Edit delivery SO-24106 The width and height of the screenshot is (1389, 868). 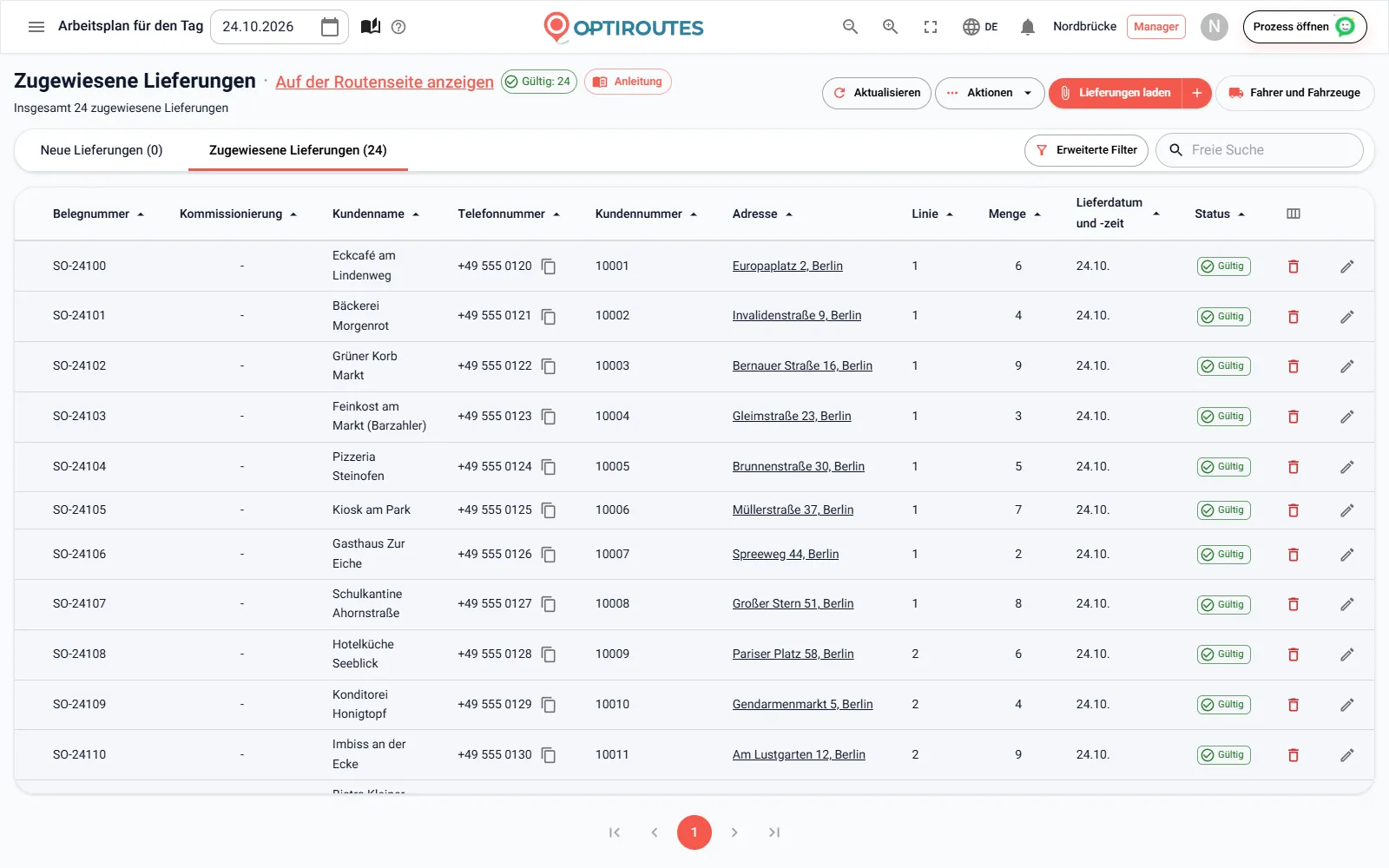click(x=1347, y=555)
